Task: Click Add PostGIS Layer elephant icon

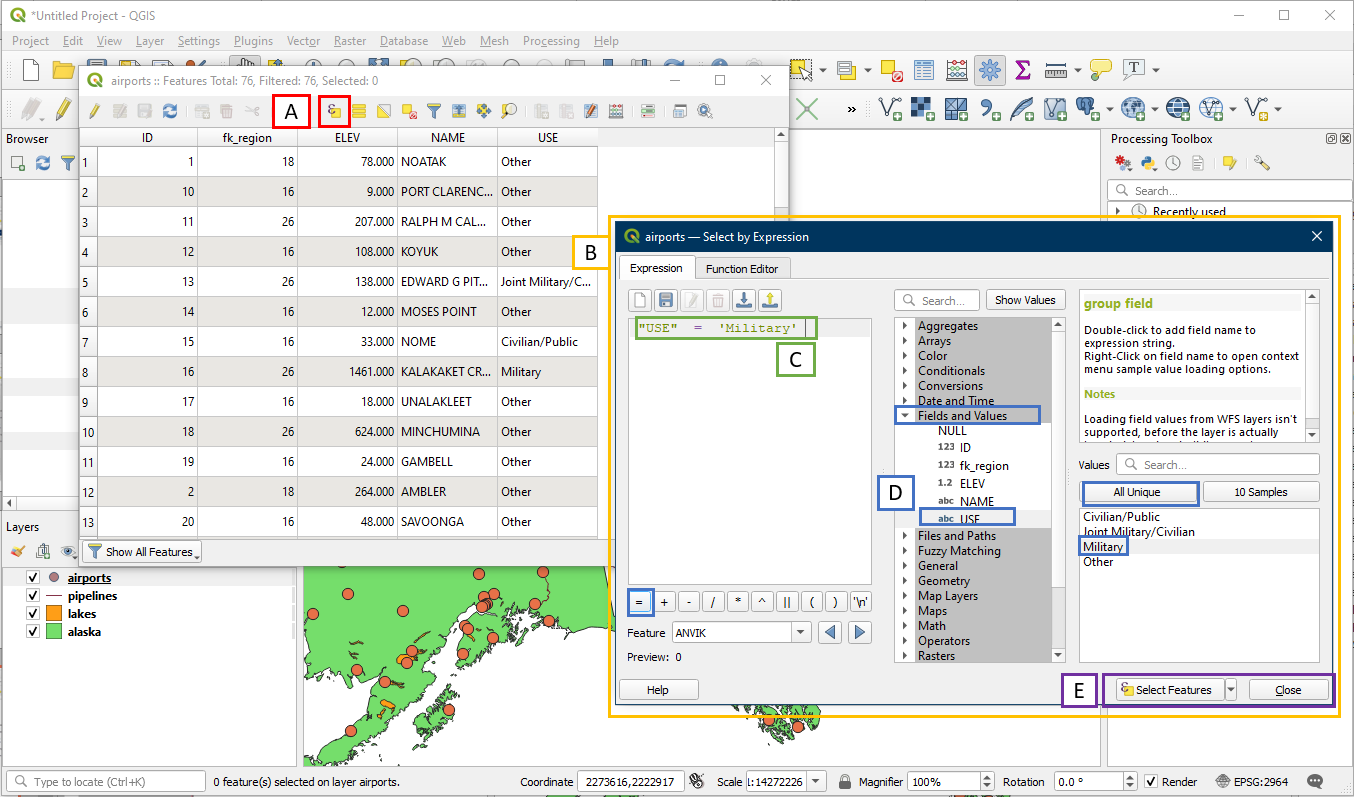Action: (1087, 107)
